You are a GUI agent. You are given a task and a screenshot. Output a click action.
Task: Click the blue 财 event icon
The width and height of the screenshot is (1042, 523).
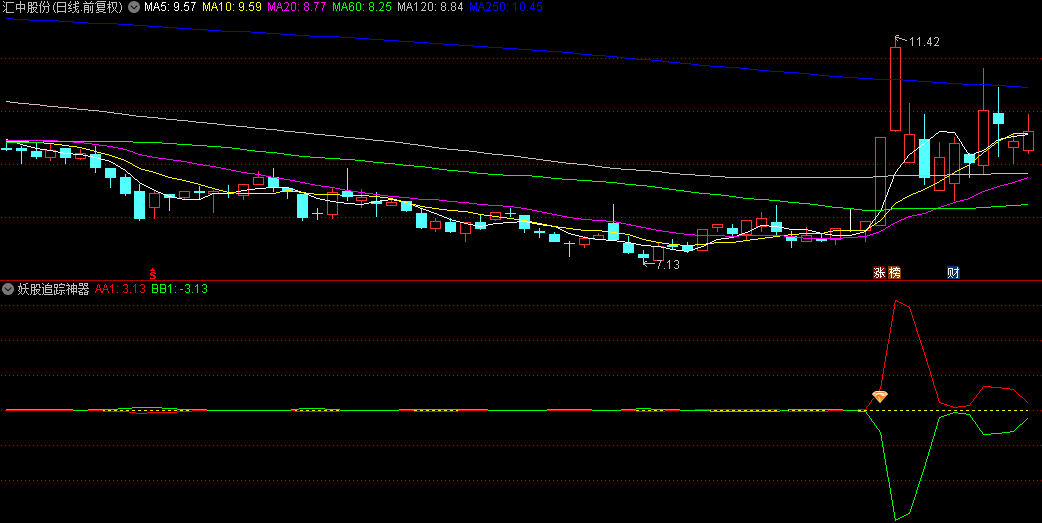(x=954, y=272)
